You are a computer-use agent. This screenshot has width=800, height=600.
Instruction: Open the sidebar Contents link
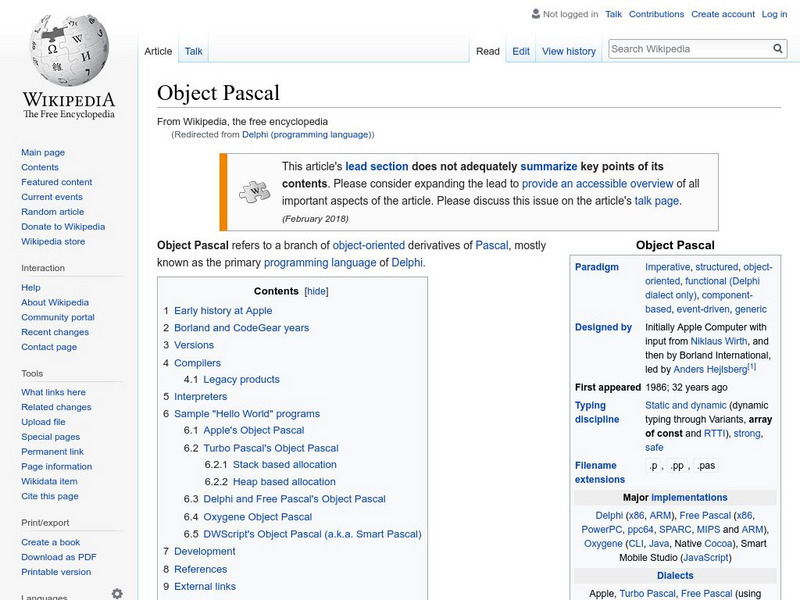click(40, 167)
